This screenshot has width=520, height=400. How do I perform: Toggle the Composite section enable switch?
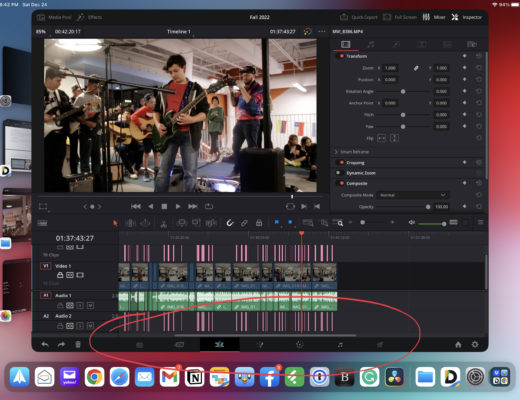point(341,183)
